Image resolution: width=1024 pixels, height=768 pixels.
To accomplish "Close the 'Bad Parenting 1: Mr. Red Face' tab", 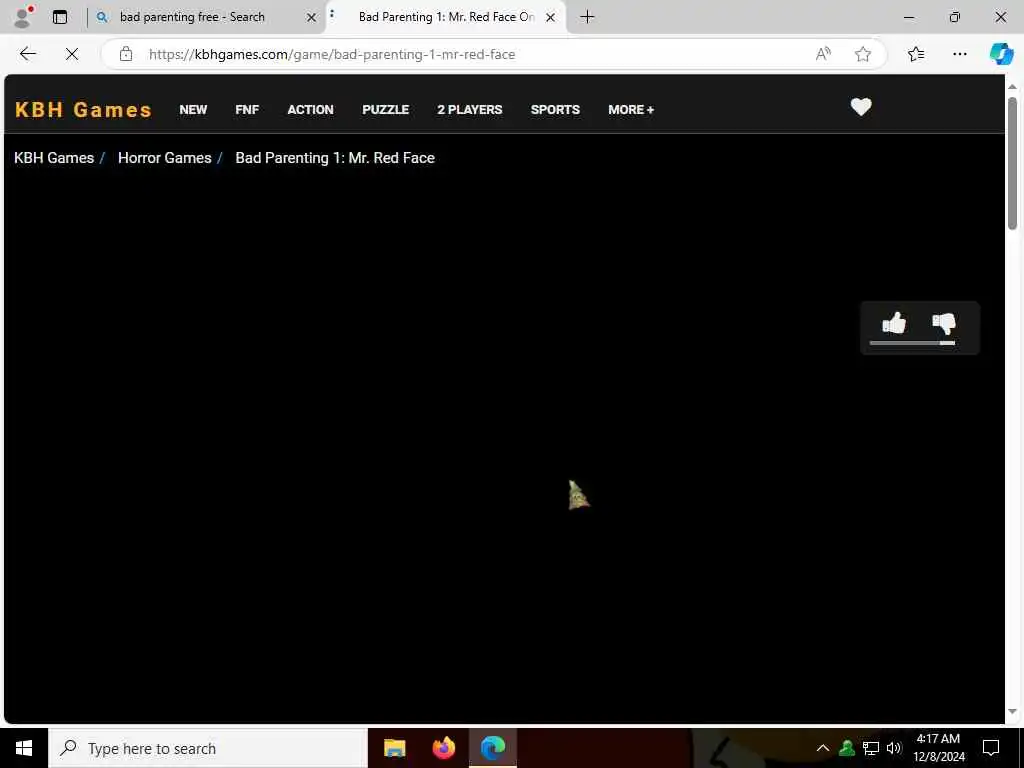I will (x=551, y=18).
